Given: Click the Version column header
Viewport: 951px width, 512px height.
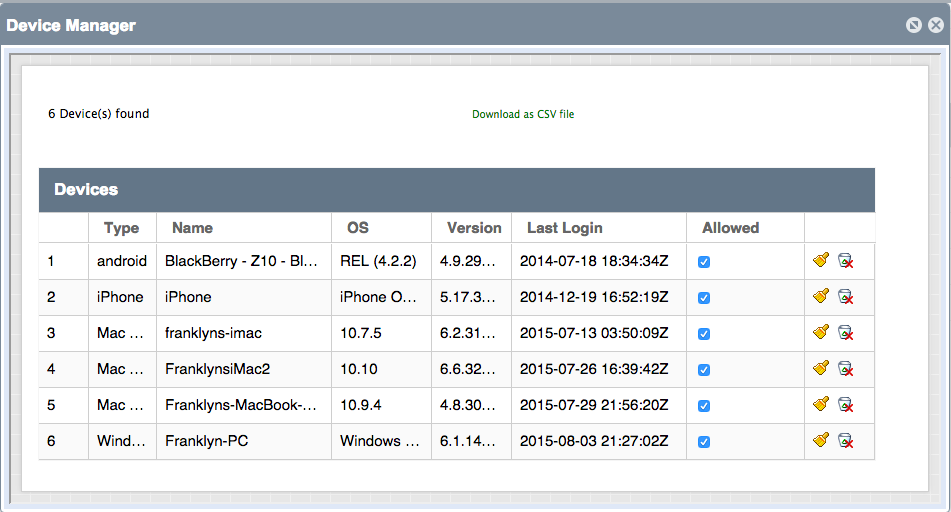Looking at the screenshot, I should coord(471,227).
